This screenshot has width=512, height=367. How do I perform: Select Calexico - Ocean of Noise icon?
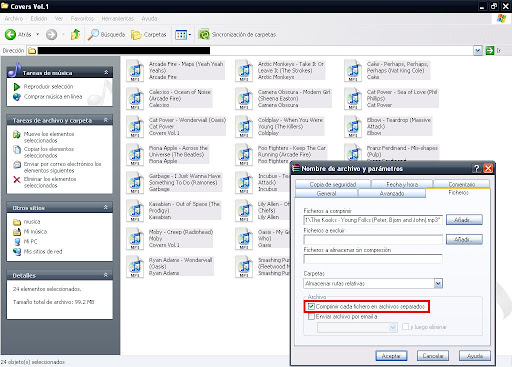(135, 99)
